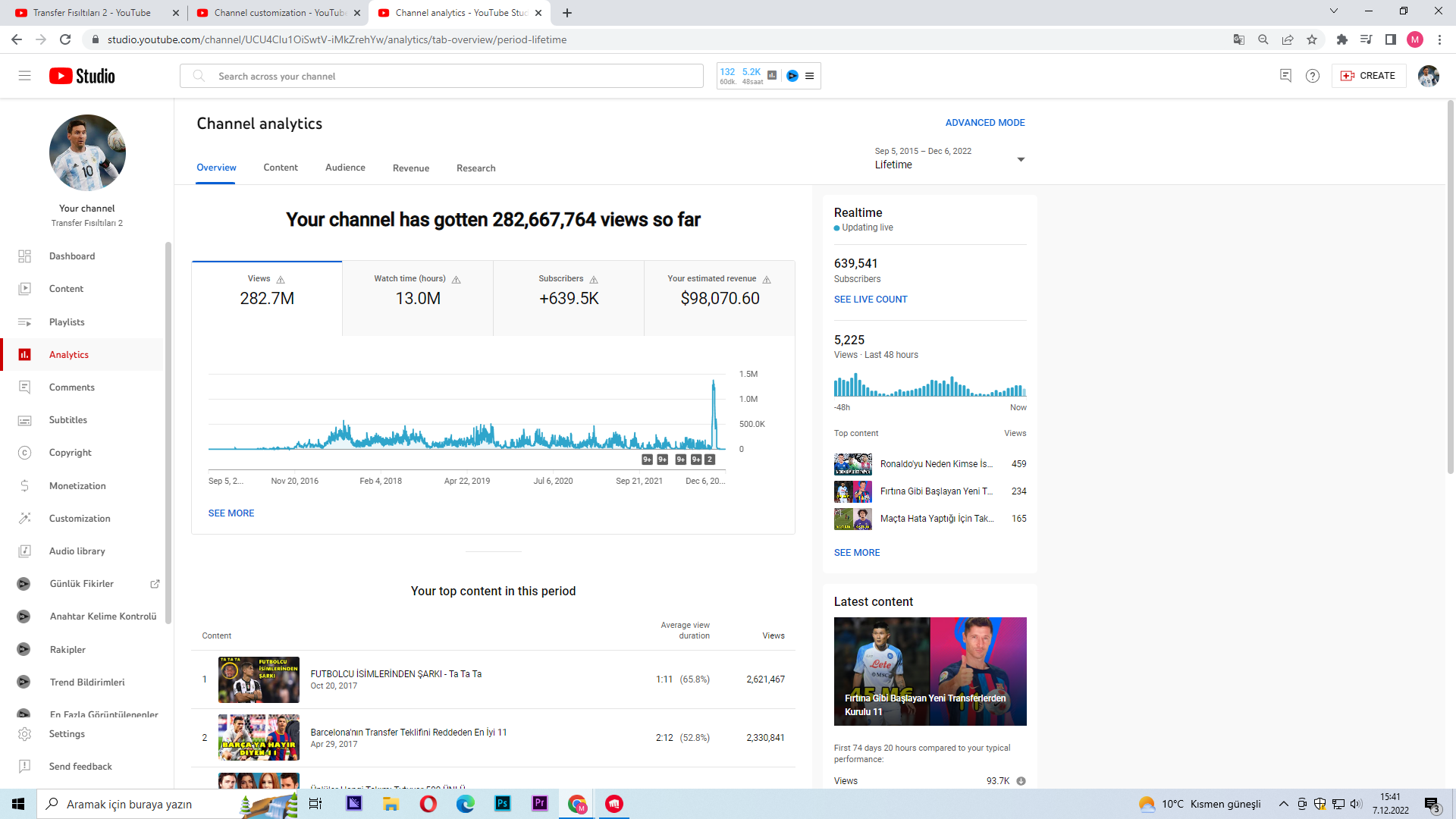
Task: Switch to the Content analytics tab
Action: (x=281, y=168)
